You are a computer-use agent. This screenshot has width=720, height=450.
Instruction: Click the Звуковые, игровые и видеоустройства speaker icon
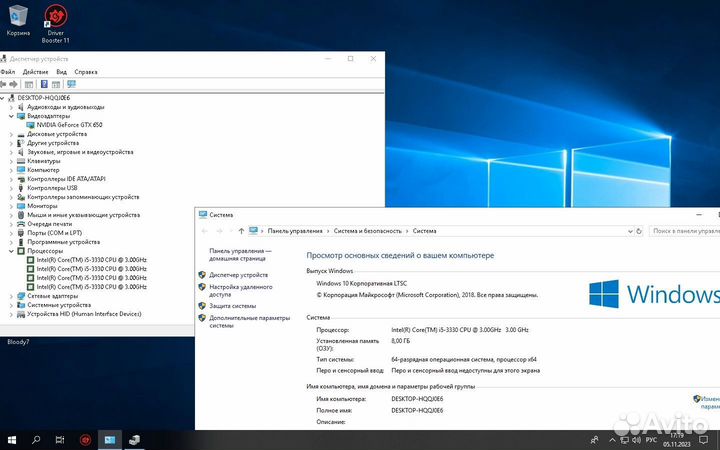[x=21, y=152]
